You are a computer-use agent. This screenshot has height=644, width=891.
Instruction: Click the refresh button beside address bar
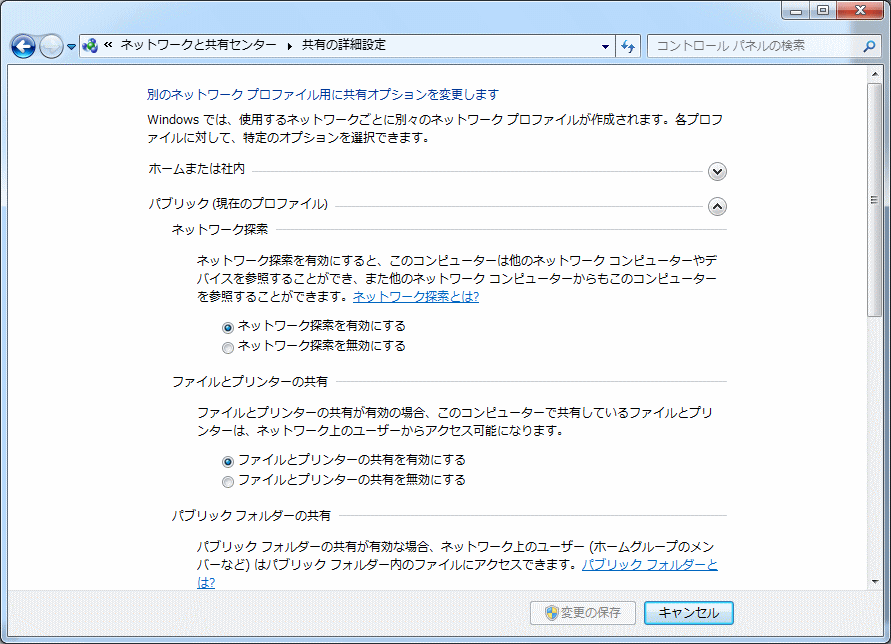pyautogui.click(x=629, y=46)
